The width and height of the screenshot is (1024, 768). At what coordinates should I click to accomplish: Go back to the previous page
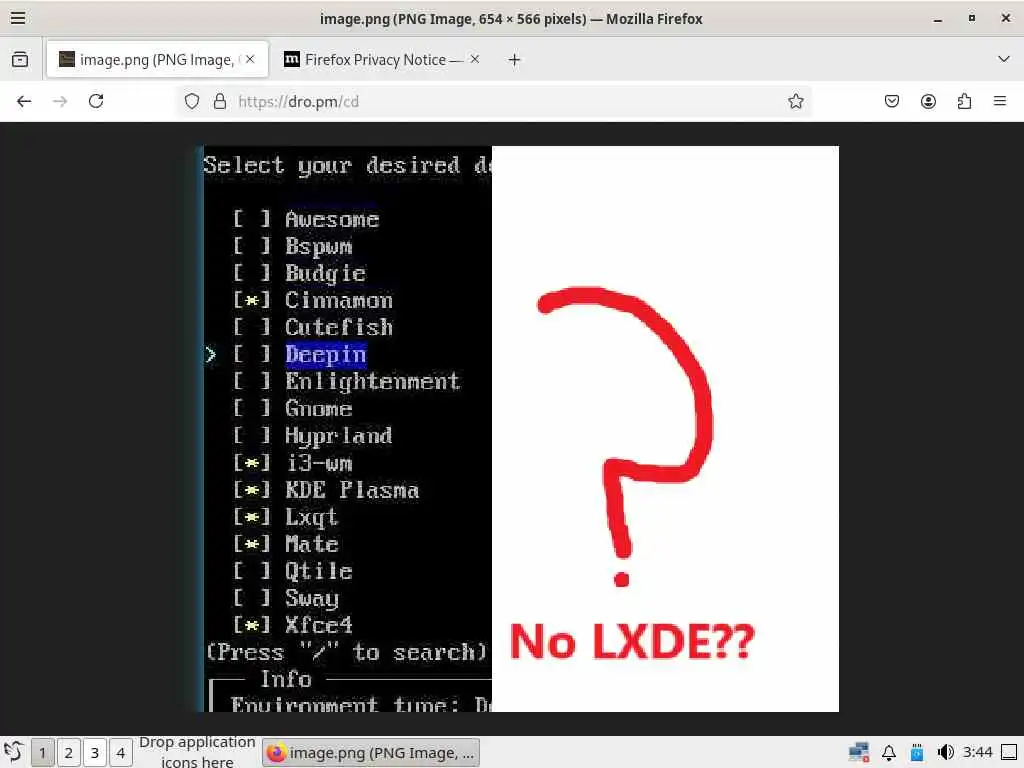coord(24,101)
